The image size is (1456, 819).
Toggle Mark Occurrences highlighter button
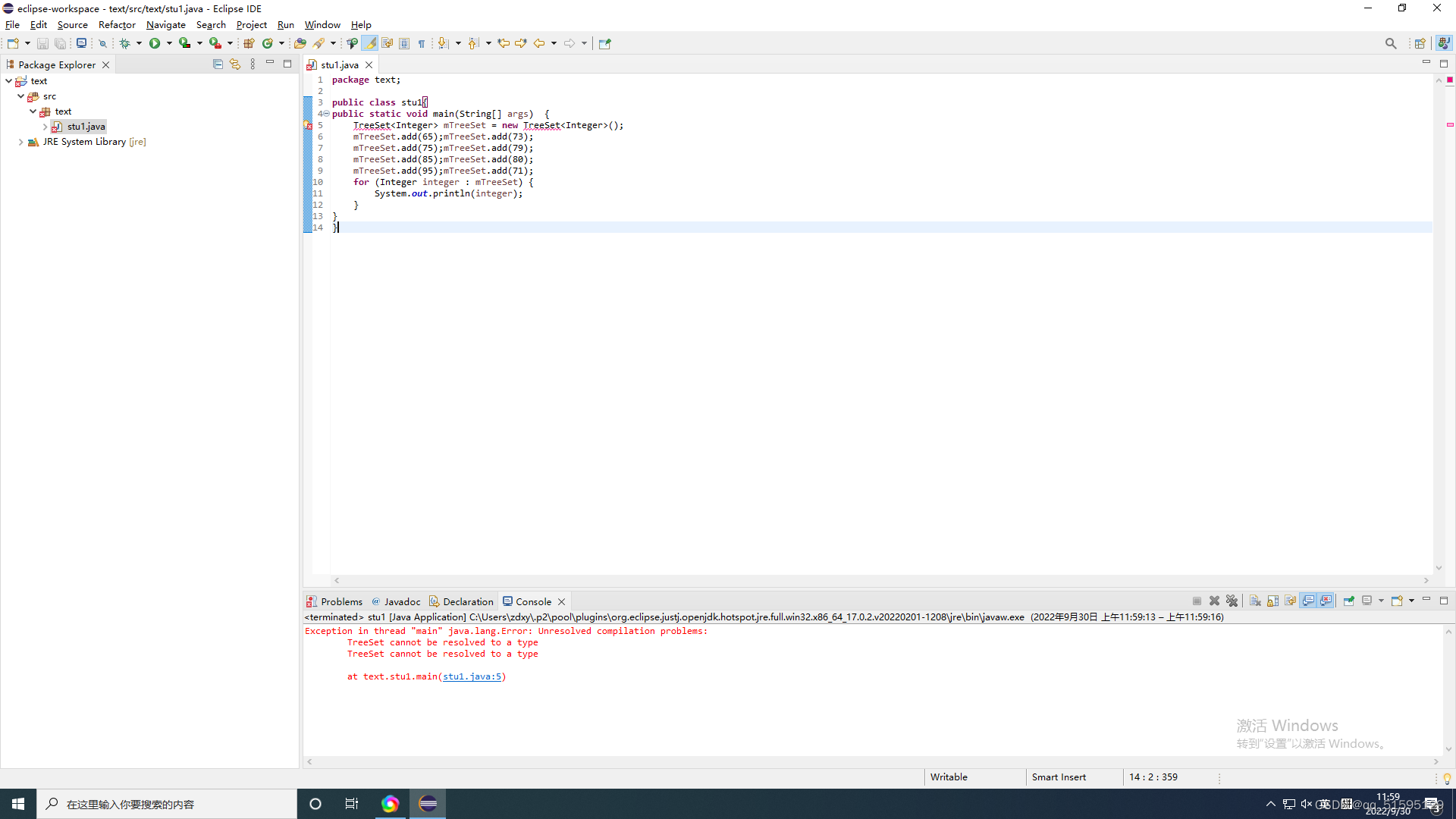pos(369,43)
